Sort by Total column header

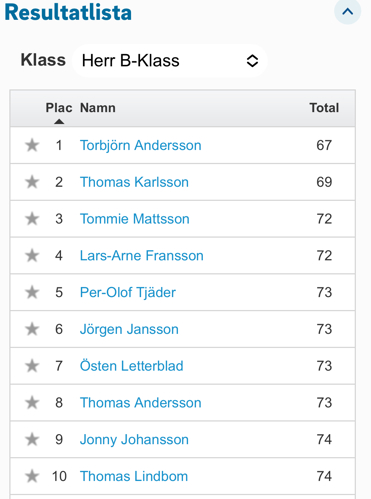coord(324,108)
